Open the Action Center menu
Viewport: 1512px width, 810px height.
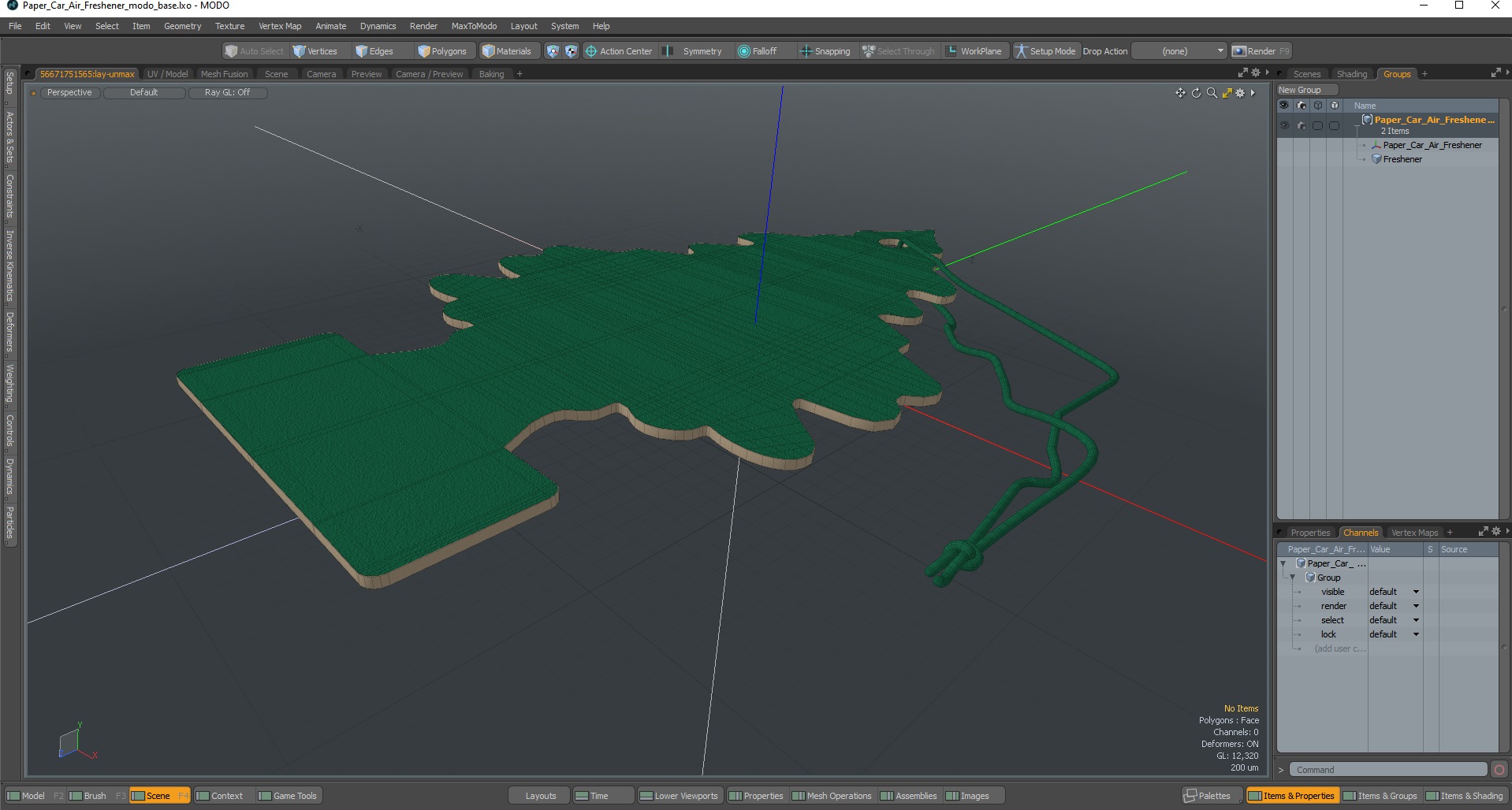click(619, 51)
